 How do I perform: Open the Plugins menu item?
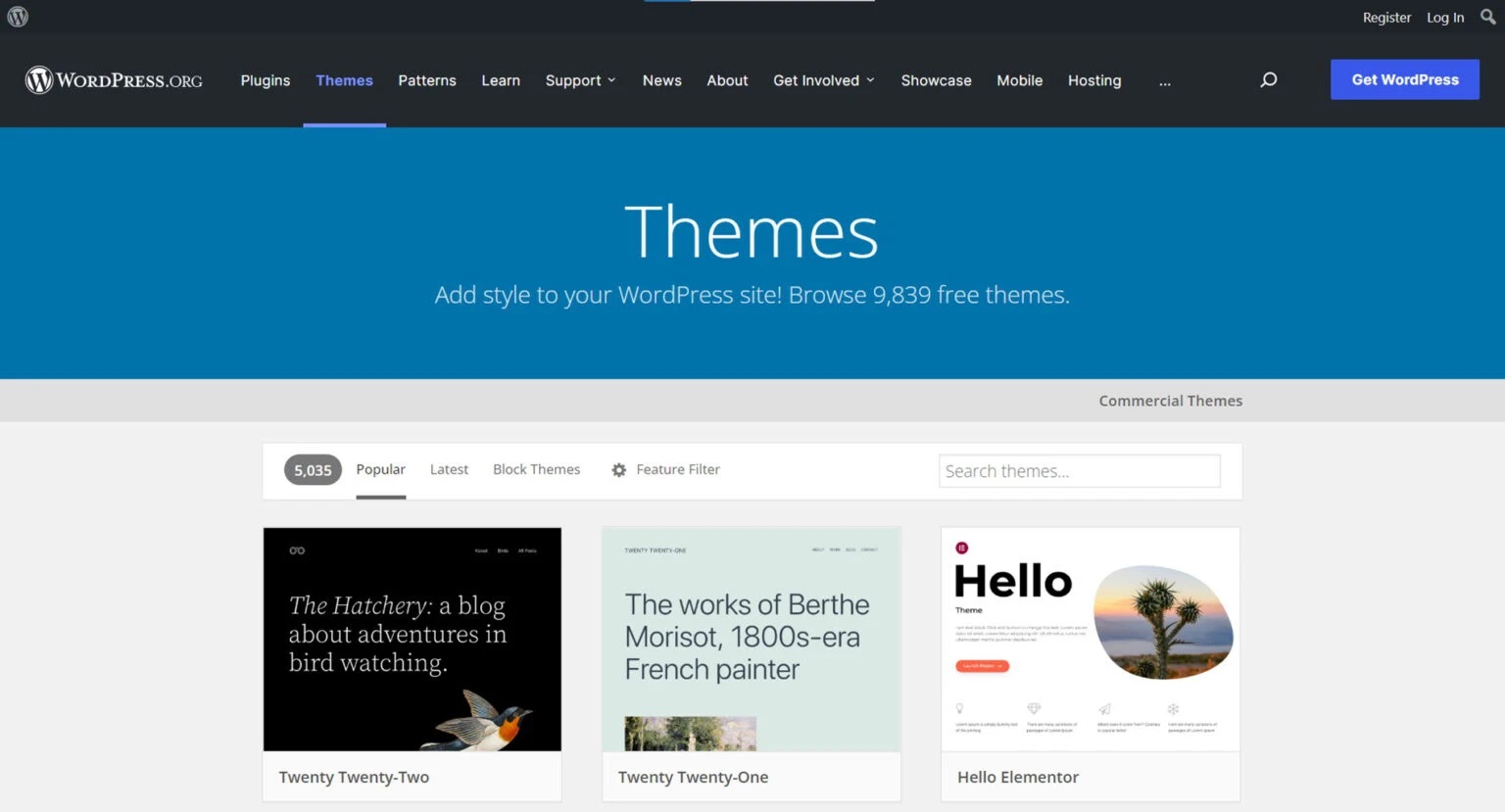[265, 80]
